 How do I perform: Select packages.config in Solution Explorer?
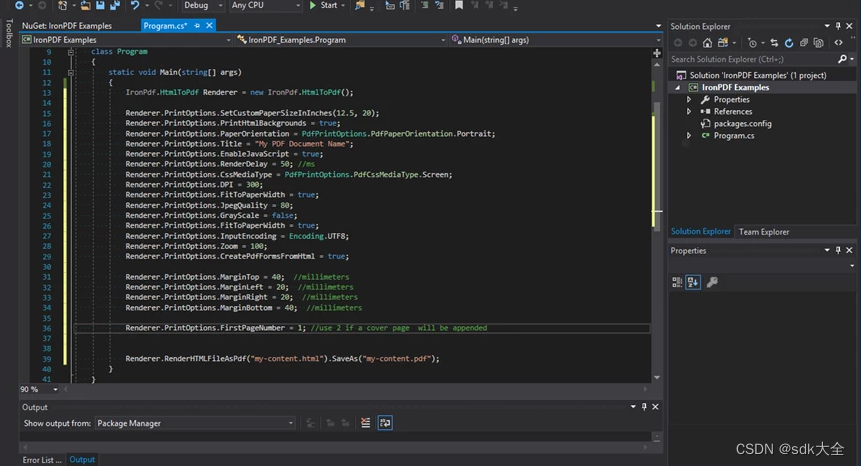click(742, 124)
